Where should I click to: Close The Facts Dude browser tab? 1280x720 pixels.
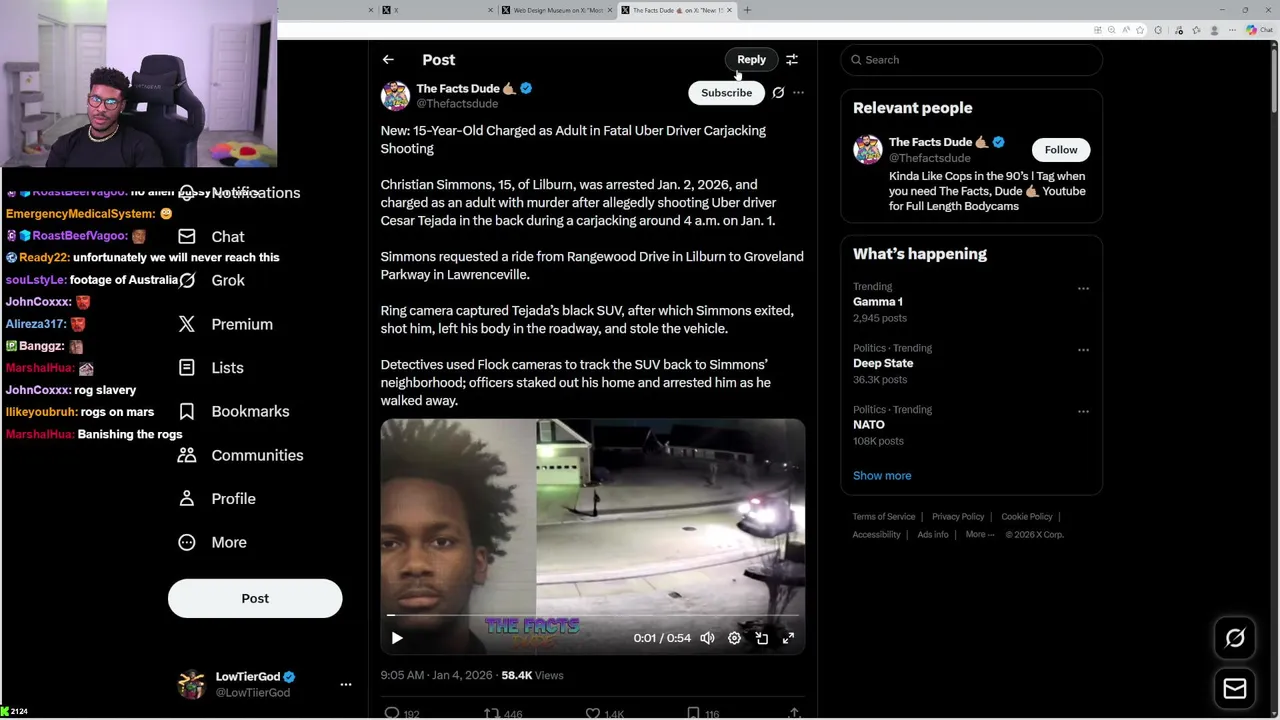pos(729,10)
